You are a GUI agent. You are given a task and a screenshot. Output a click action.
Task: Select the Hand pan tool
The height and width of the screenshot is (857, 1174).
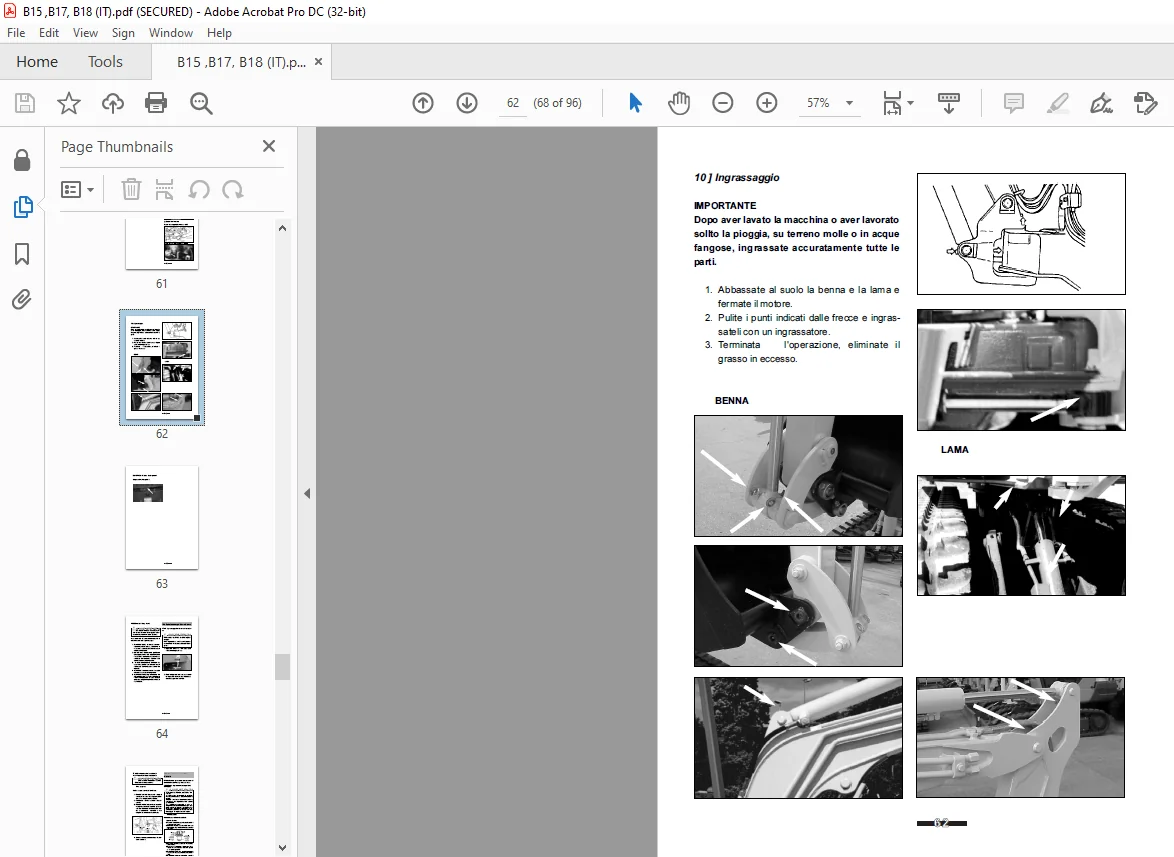679,103
